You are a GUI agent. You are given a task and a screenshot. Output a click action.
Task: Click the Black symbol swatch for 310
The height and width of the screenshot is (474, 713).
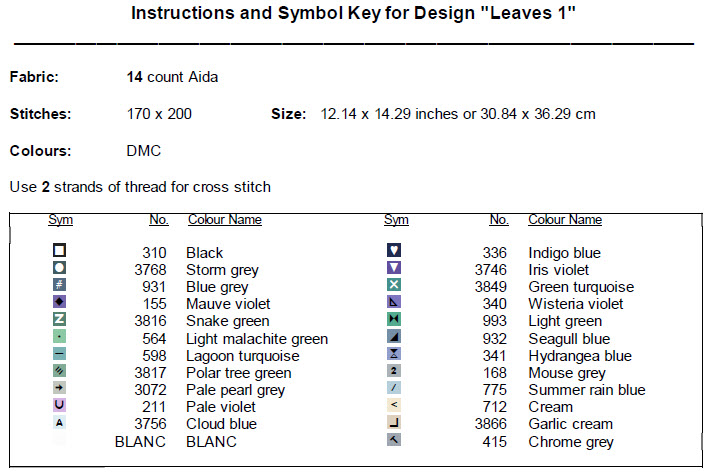tap(59, 252)
